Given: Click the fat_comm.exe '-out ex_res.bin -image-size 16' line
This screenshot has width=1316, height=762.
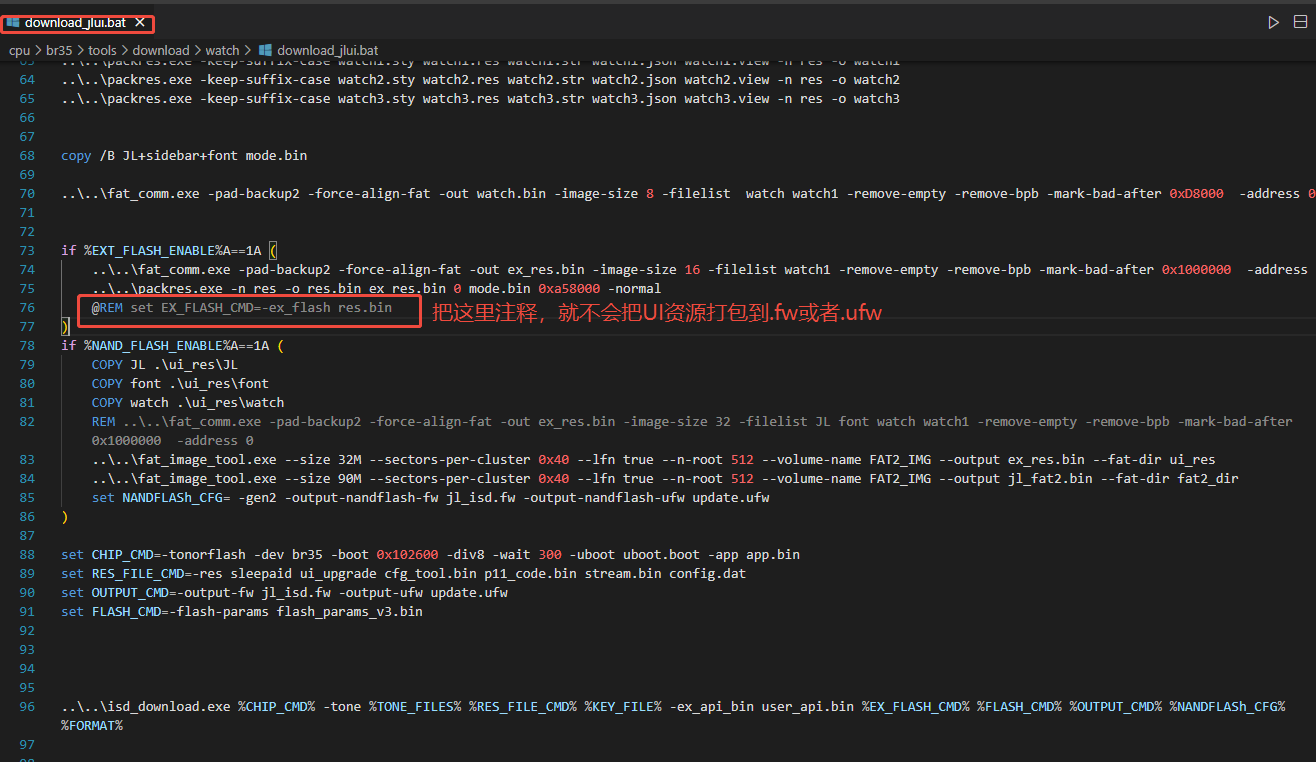Looking at the screenshot, I should tap(700, 270).
